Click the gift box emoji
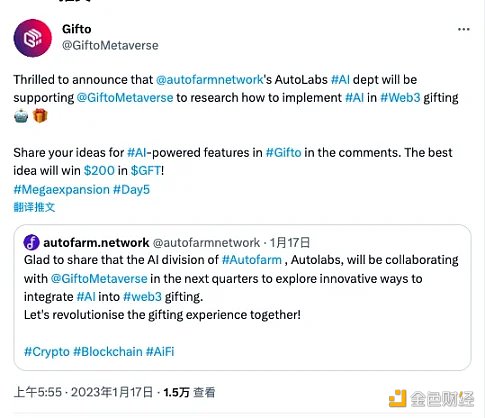Viewport: 485px width, 418px height. [40, 116]
